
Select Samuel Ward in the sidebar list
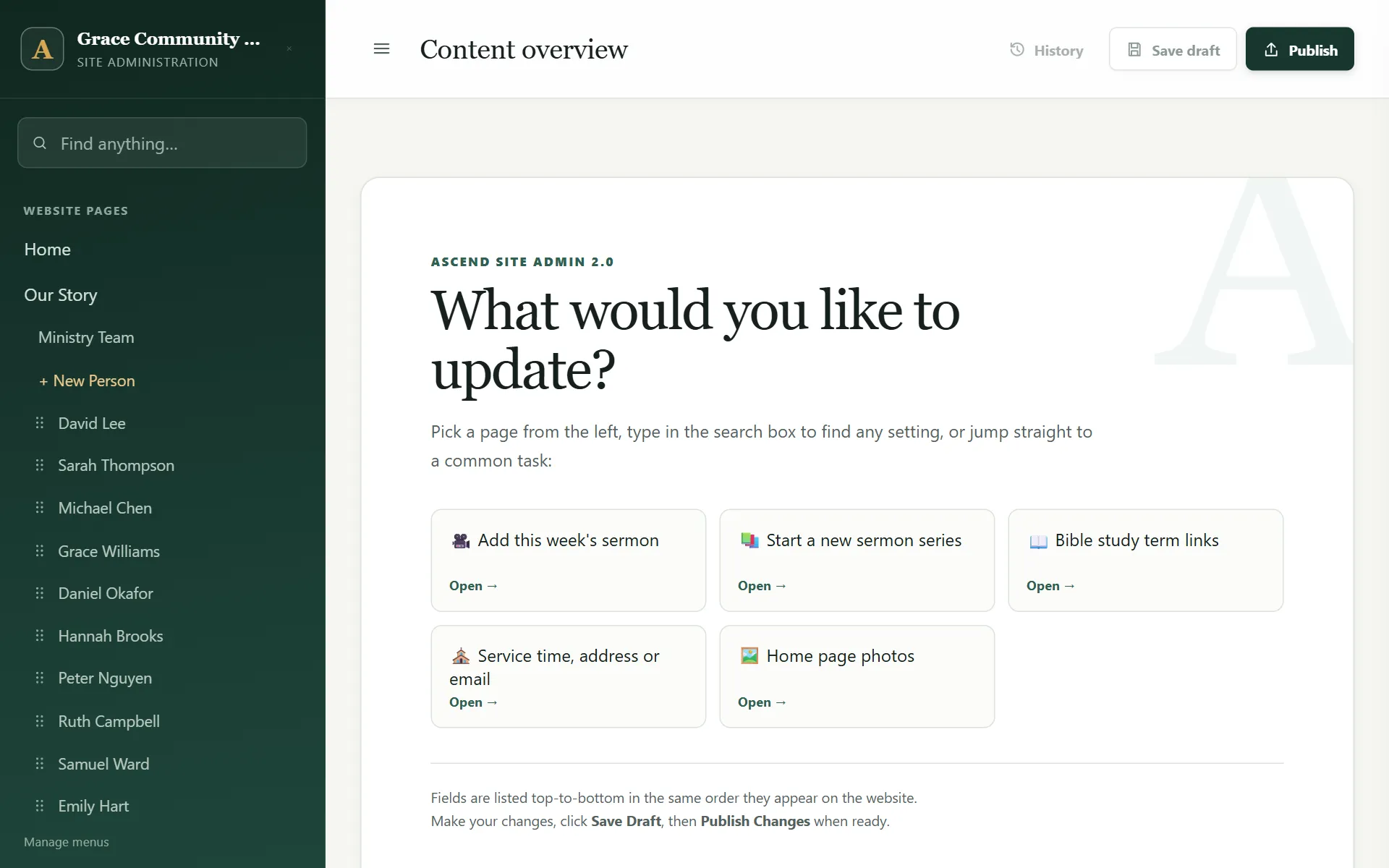[103, 764]
